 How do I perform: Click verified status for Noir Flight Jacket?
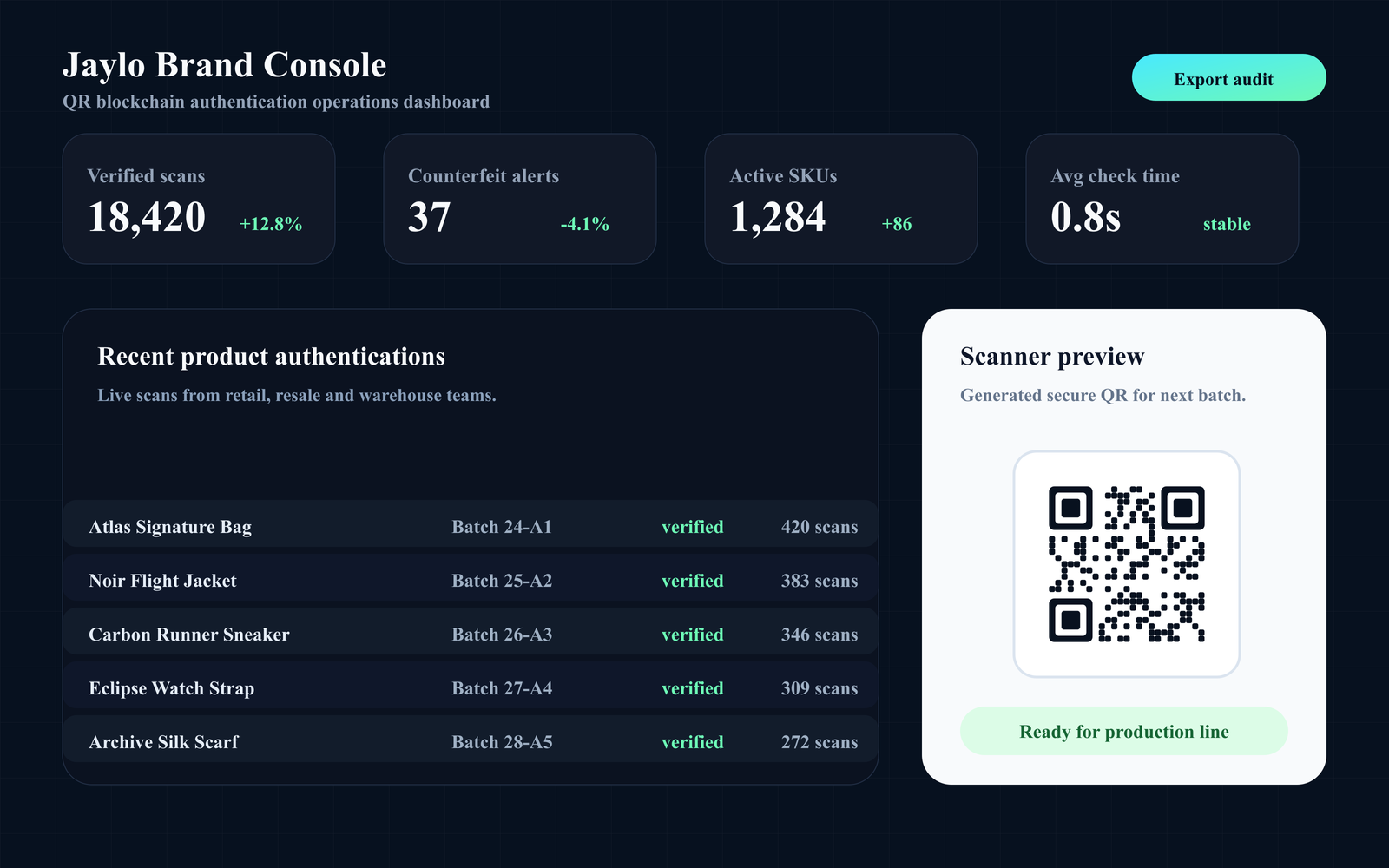pos(693,581)
